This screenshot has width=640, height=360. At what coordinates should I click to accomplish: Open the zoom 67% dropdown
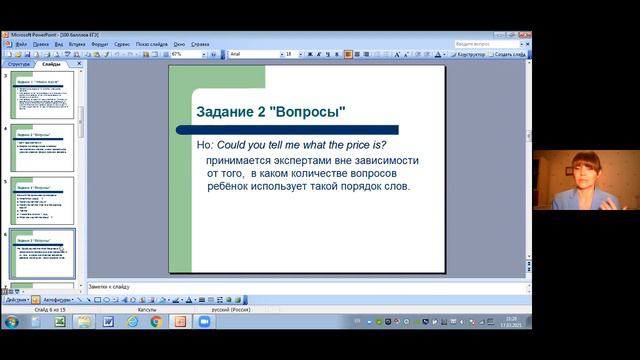pos(204,54)
